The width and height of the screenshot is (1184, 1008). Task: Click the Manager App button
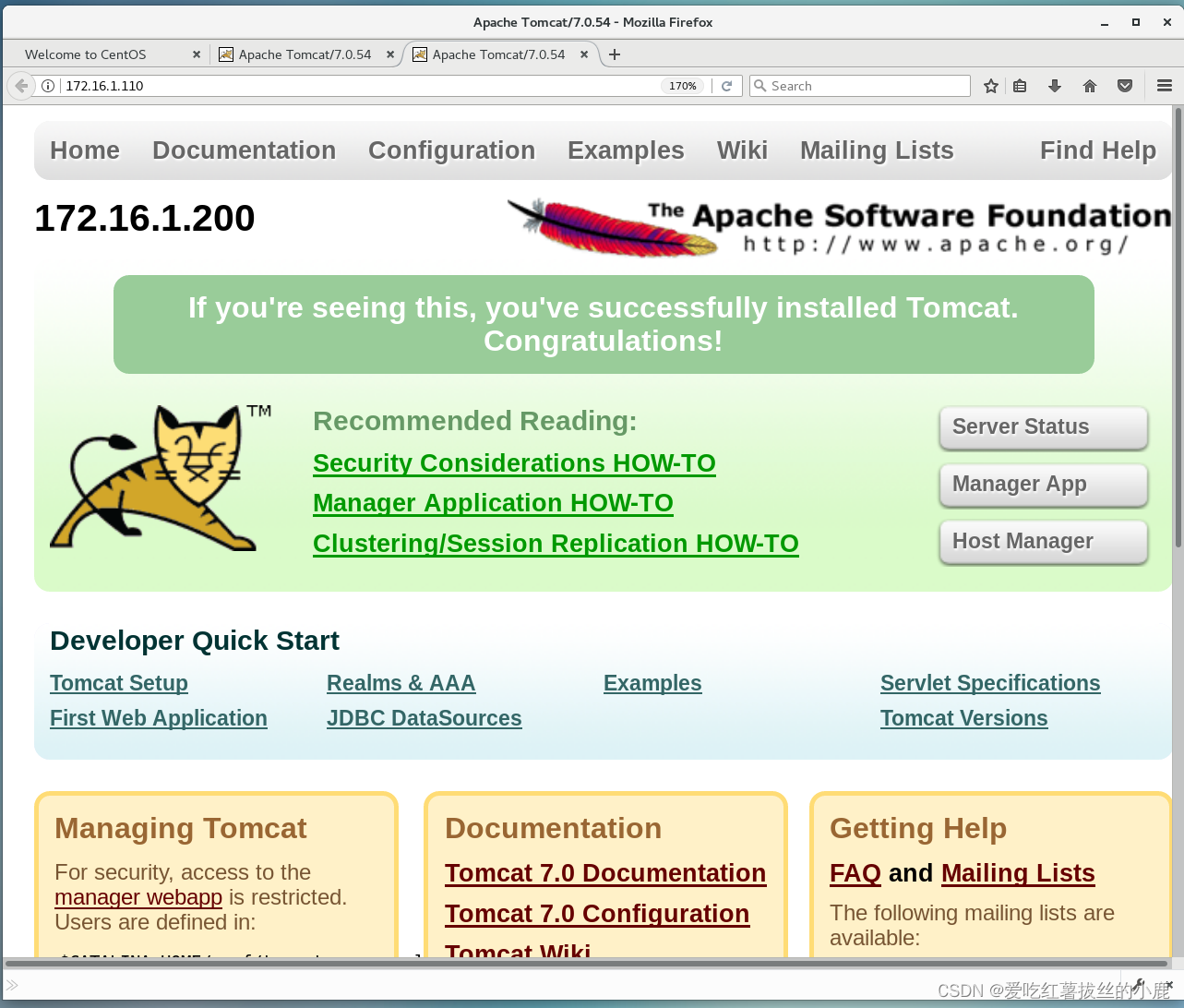point(1044,485)
